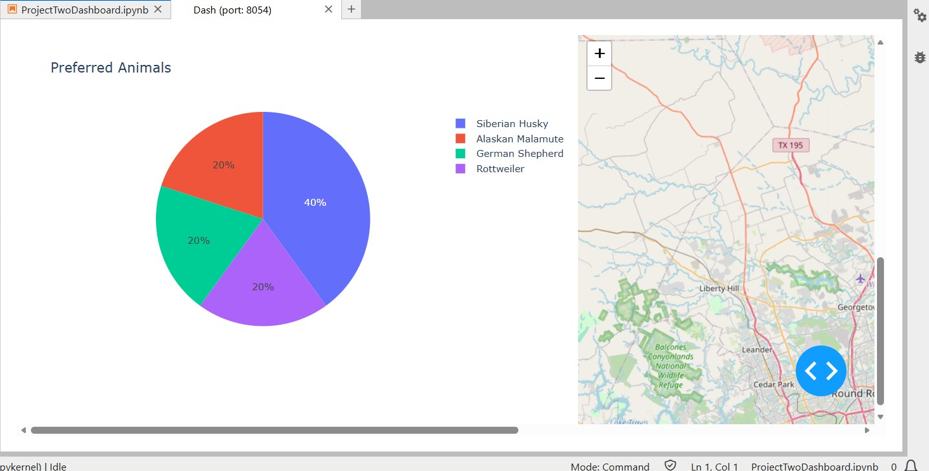929x471 pixels.
Task: Switch to the ProjectTwoDashboard.ipynb tab
Action: (x=85, y=9)
